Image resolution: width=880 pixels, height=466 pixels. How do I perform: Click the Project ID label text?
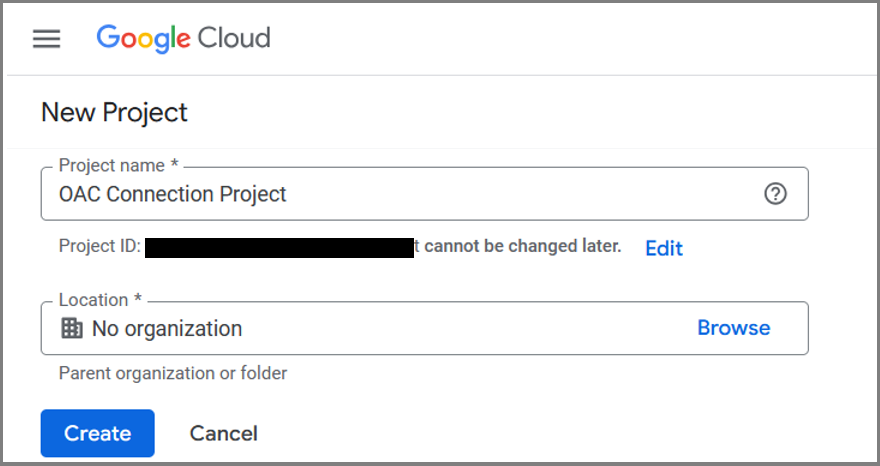point(99,246)
